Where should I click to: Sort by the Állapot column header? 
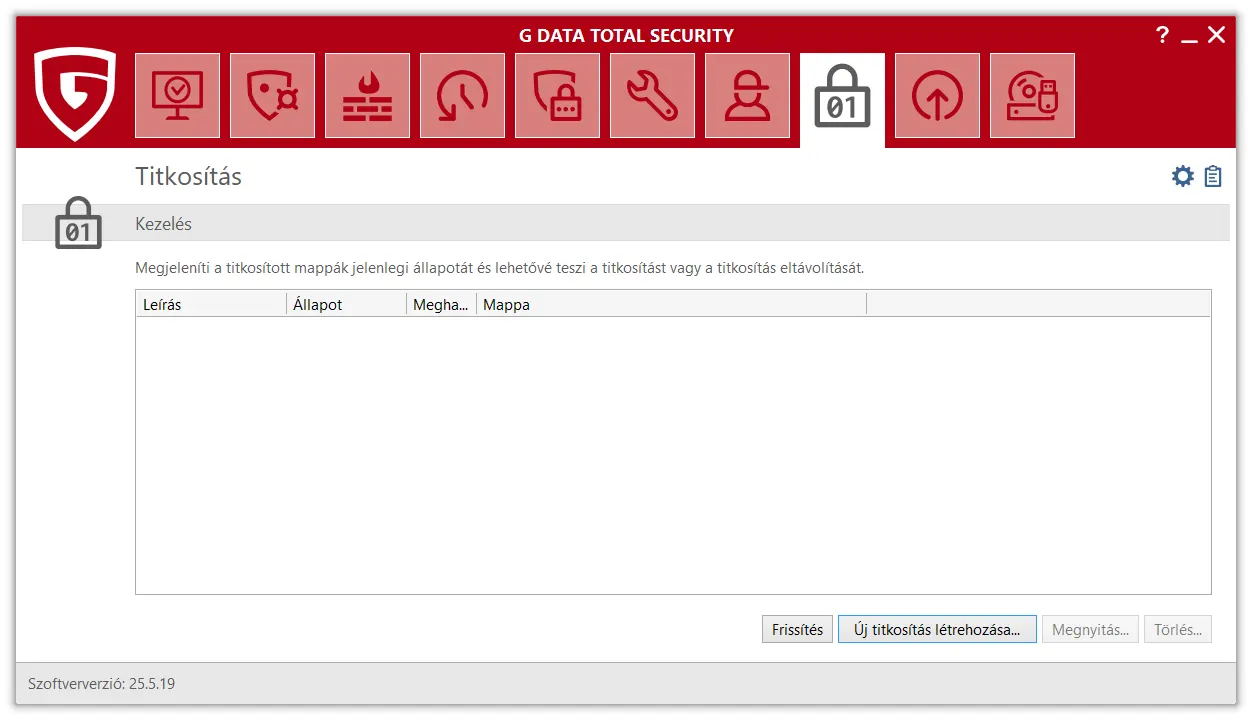[346, 304]
